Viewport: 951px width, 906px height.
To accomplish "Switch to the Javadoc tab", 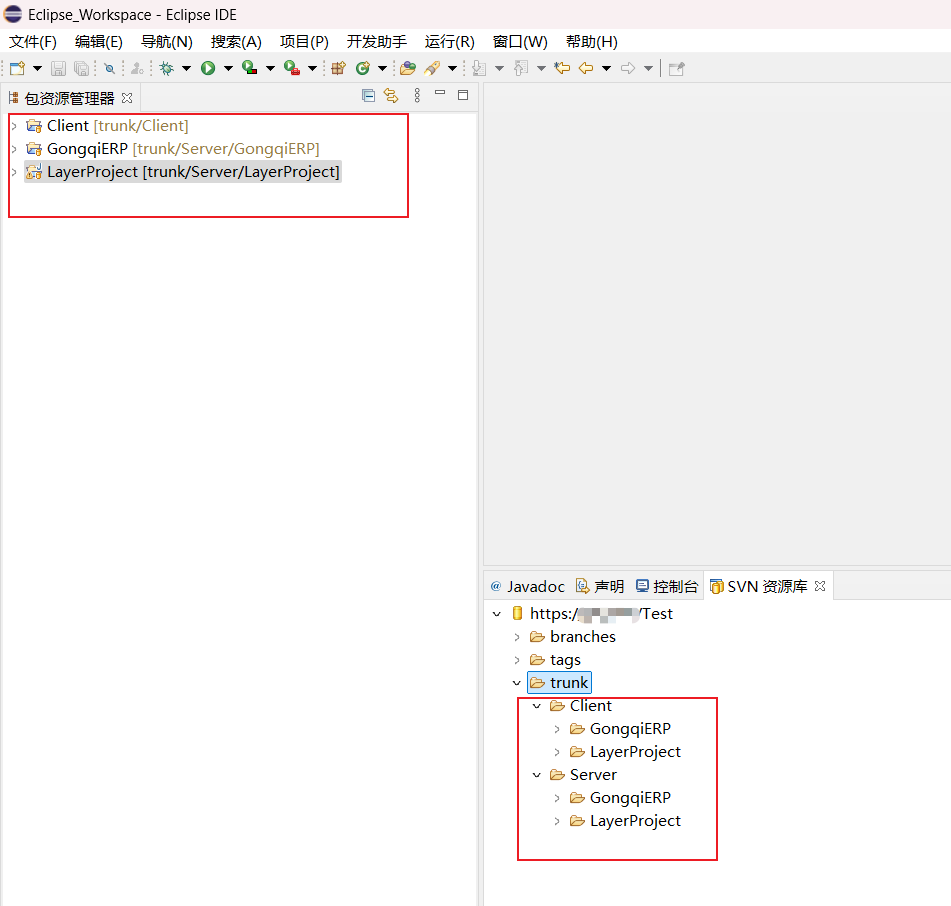I will [x=528, y=586].
